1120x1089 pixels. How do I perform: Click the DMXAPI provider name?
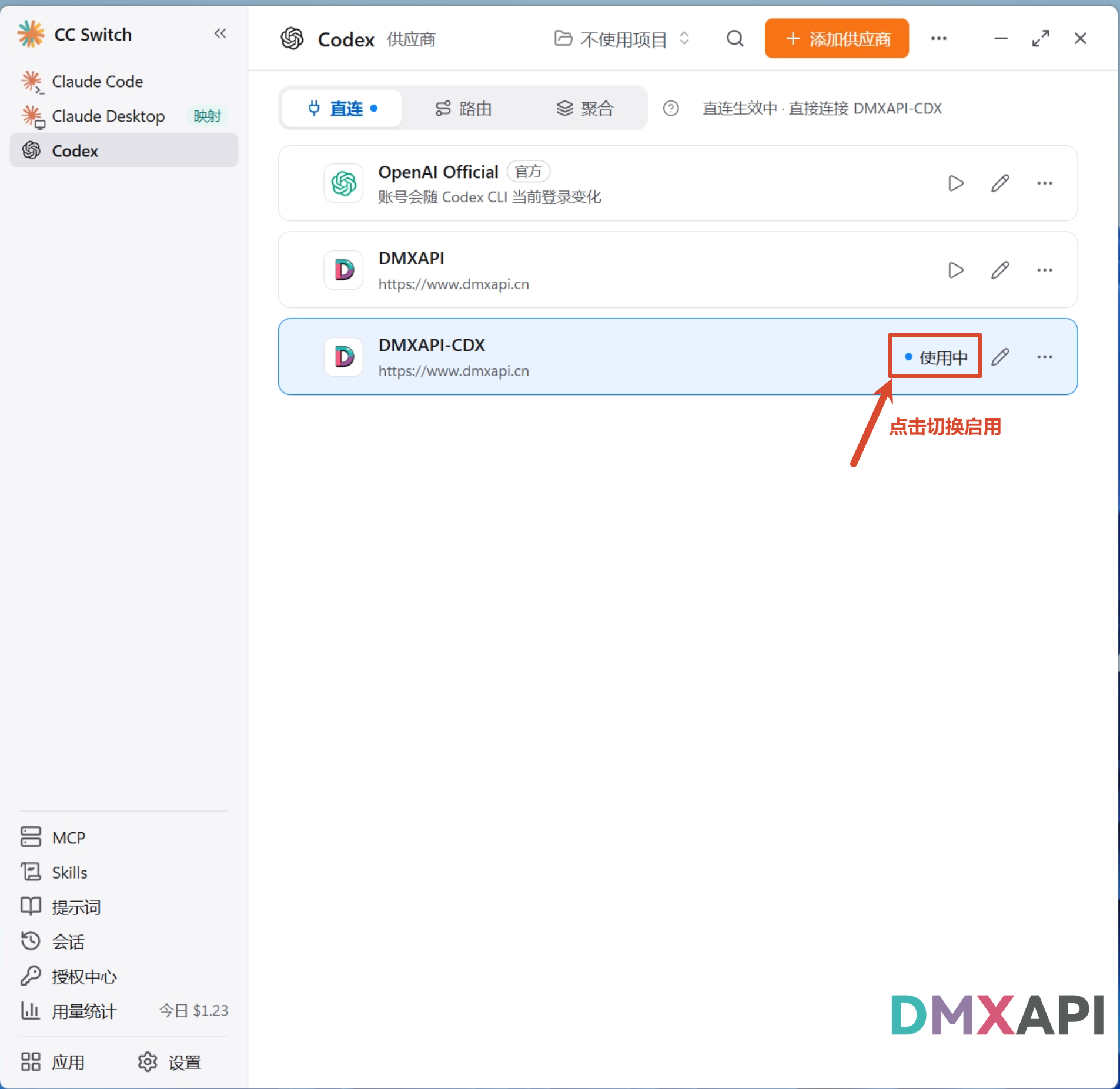click(411, 258)
